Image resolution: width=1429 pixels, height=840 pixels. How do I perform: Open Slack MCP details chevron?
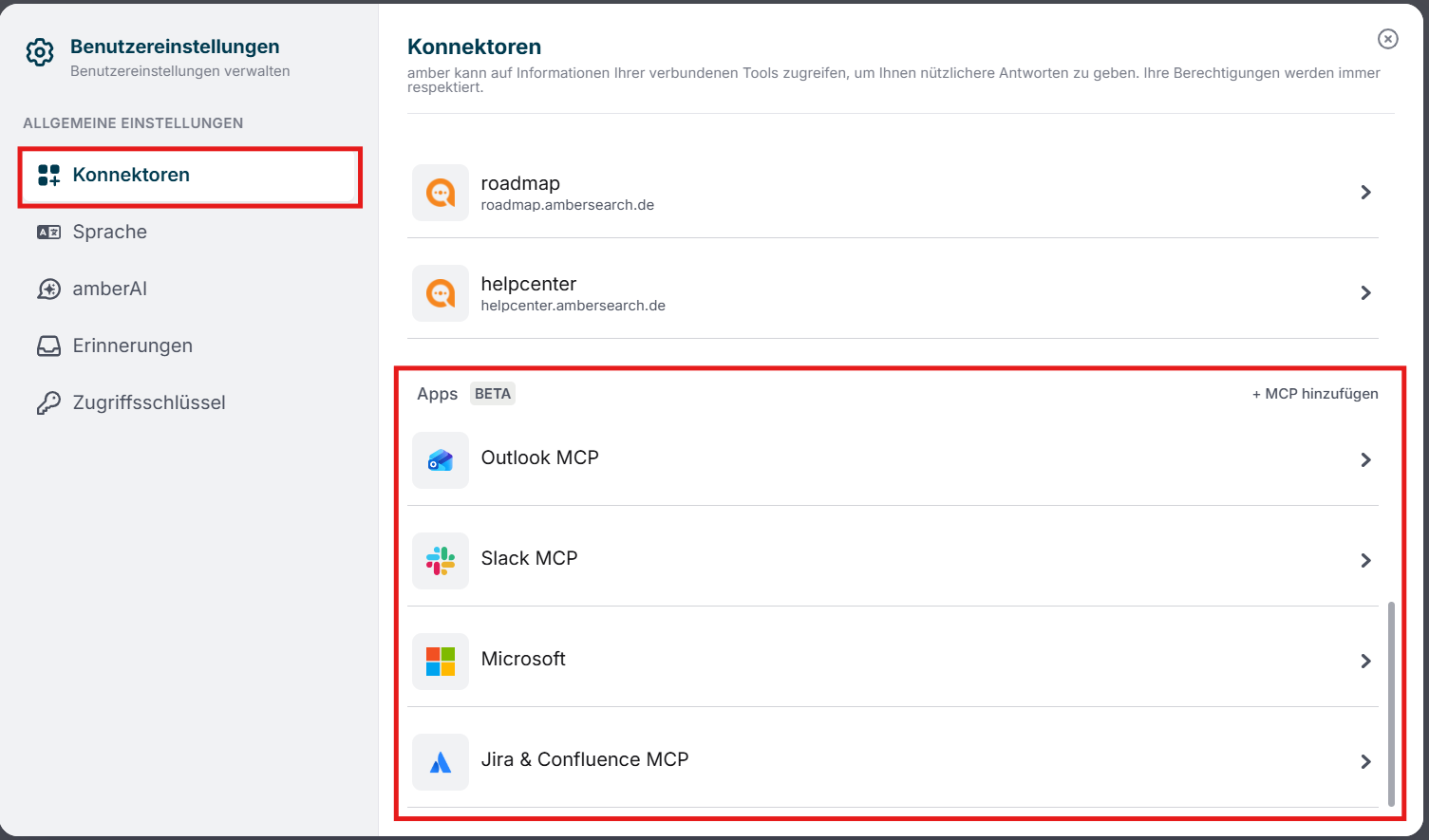click(x=1366, y=561)
